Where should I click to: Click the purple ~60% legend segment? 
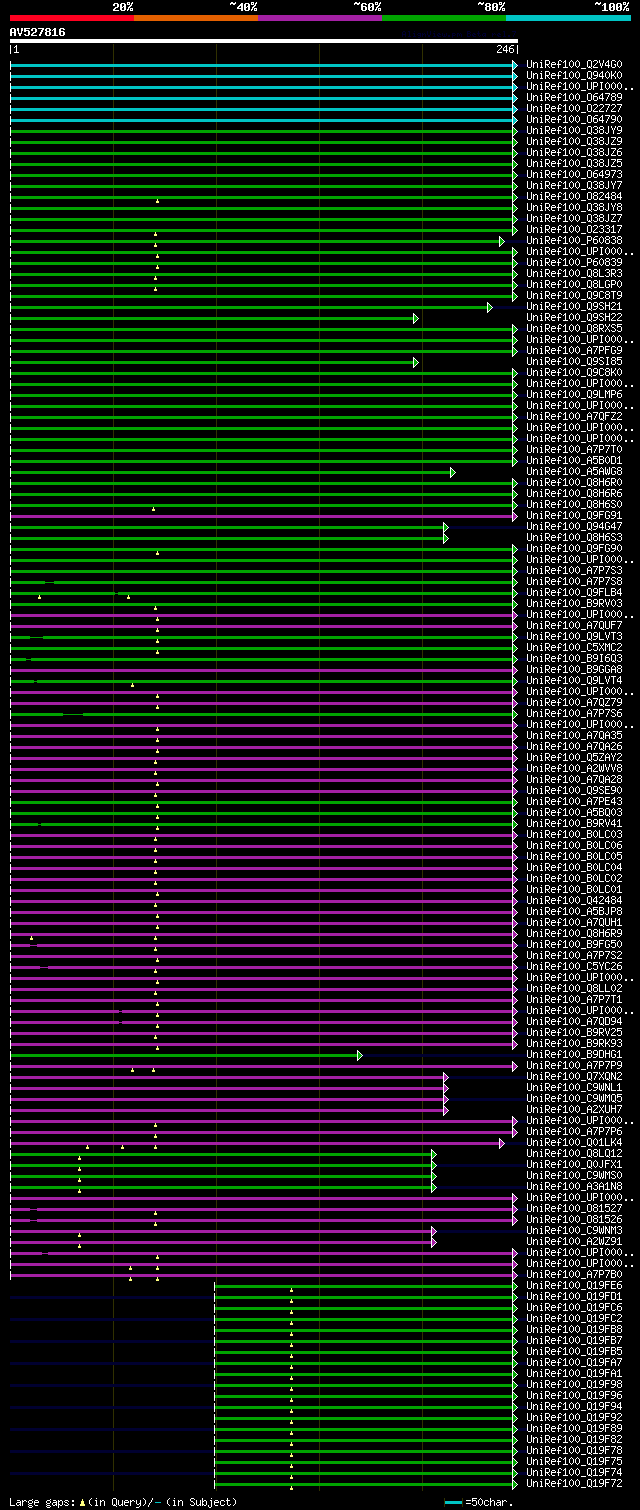point(320,18)
